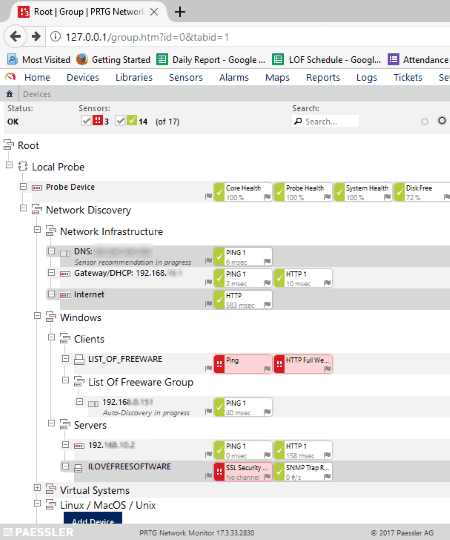Click the red HTTP Full Web sensor icon

point(279,364)
